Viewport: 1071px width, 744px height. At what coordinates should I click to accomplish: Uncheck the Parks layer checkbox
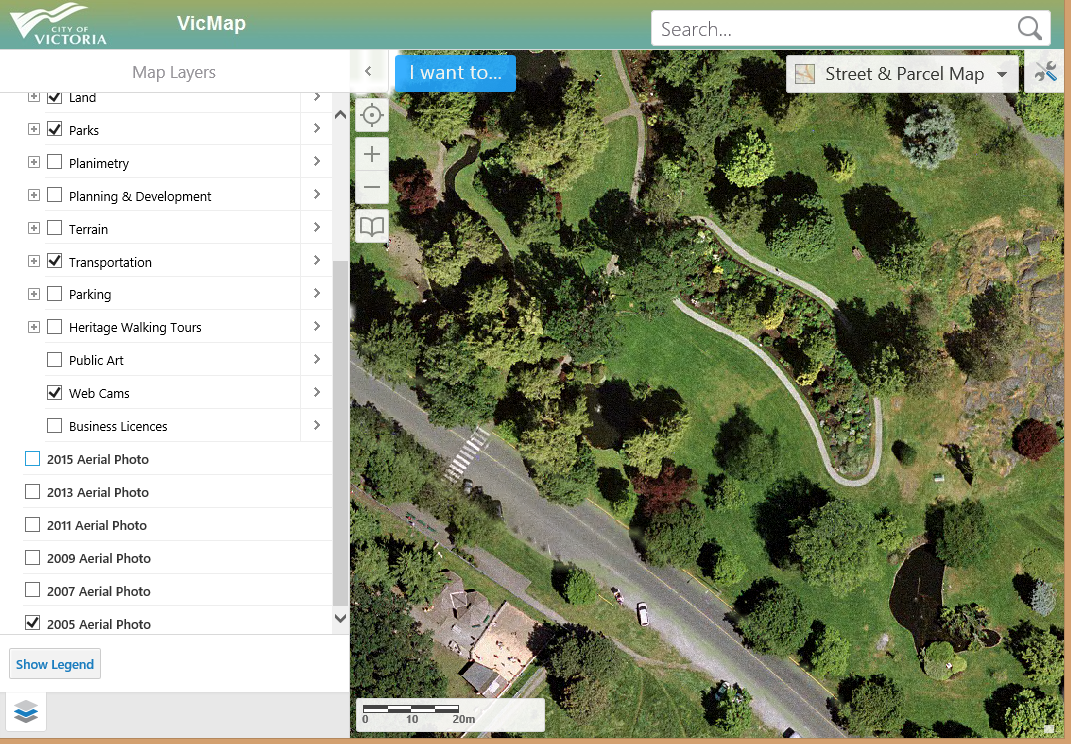pyautogui.click(x=55, y=129)
